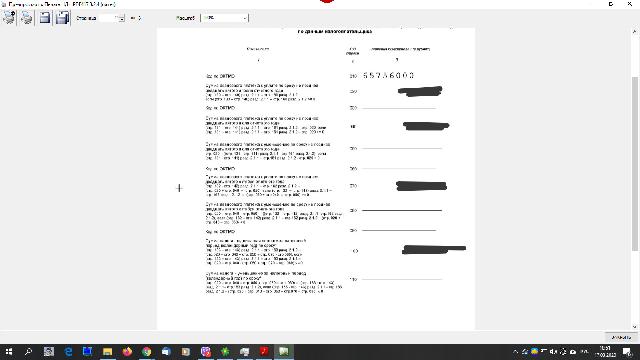Click the single floppy disk save icon

tap(44, 18)
